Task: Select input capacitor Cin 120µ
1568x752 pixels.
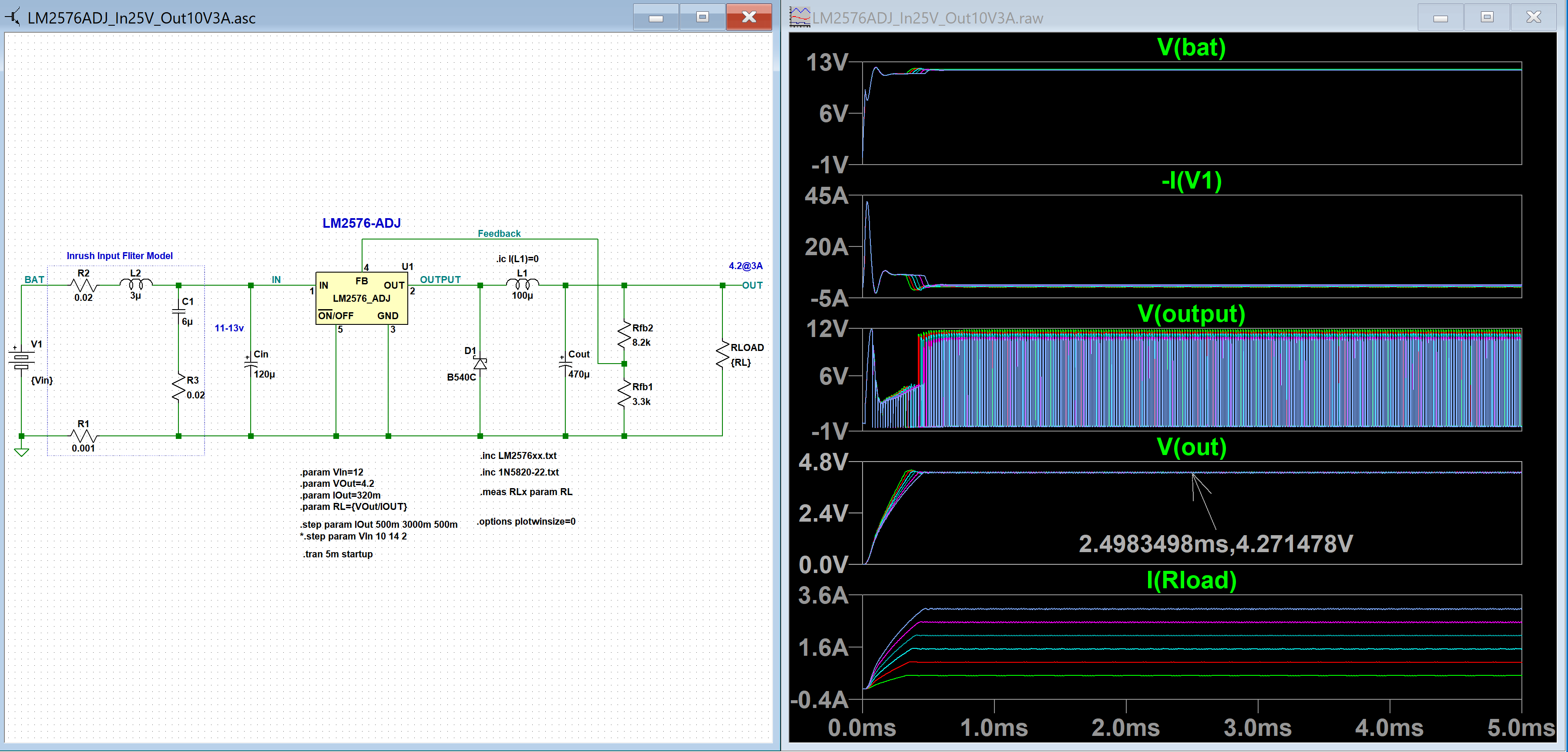Action: point(250,364)
